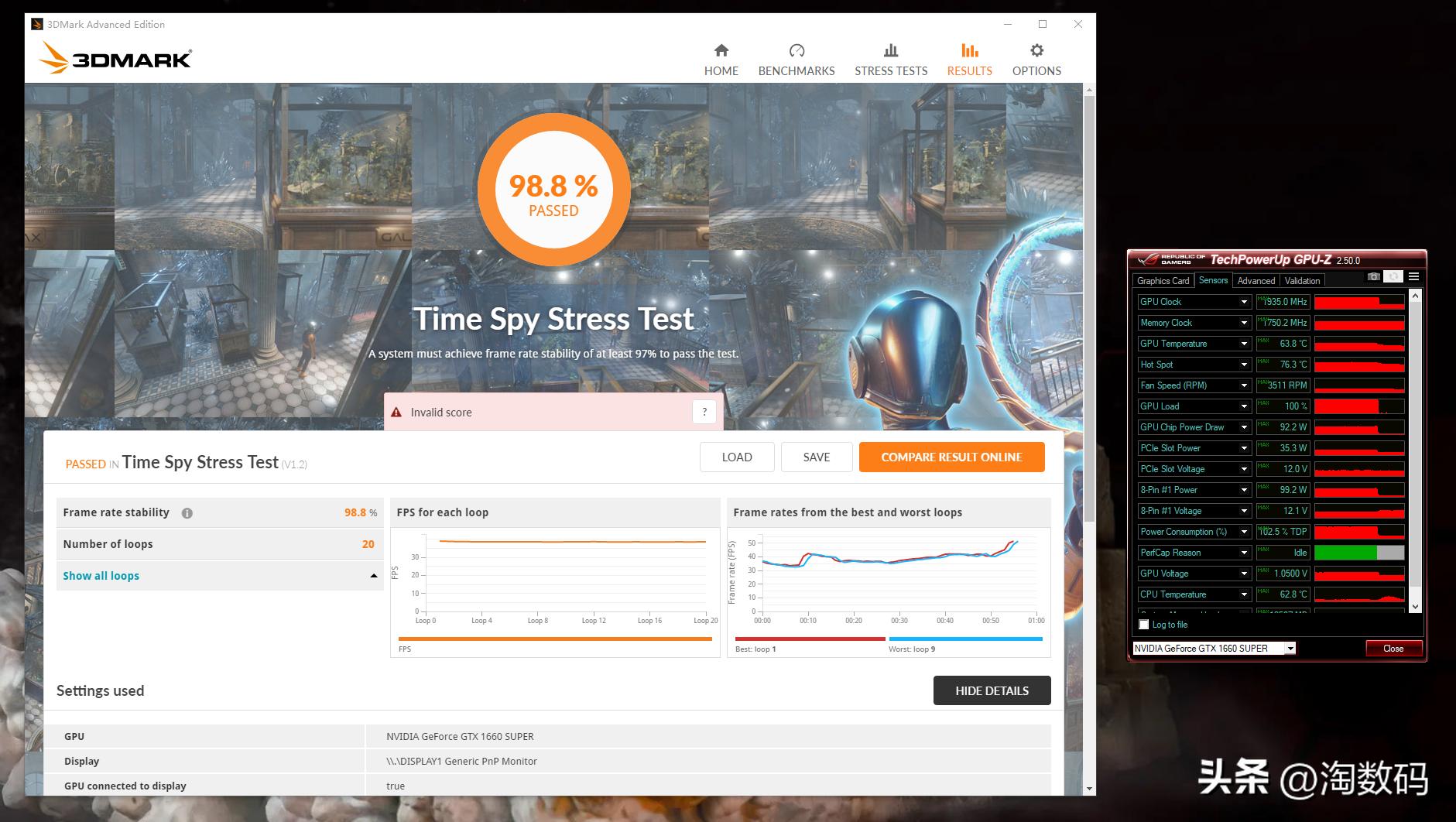Click the Hot Spot 76.3 °C reading
Viewport: 1456px width, 822px height.
[1283, 365]
